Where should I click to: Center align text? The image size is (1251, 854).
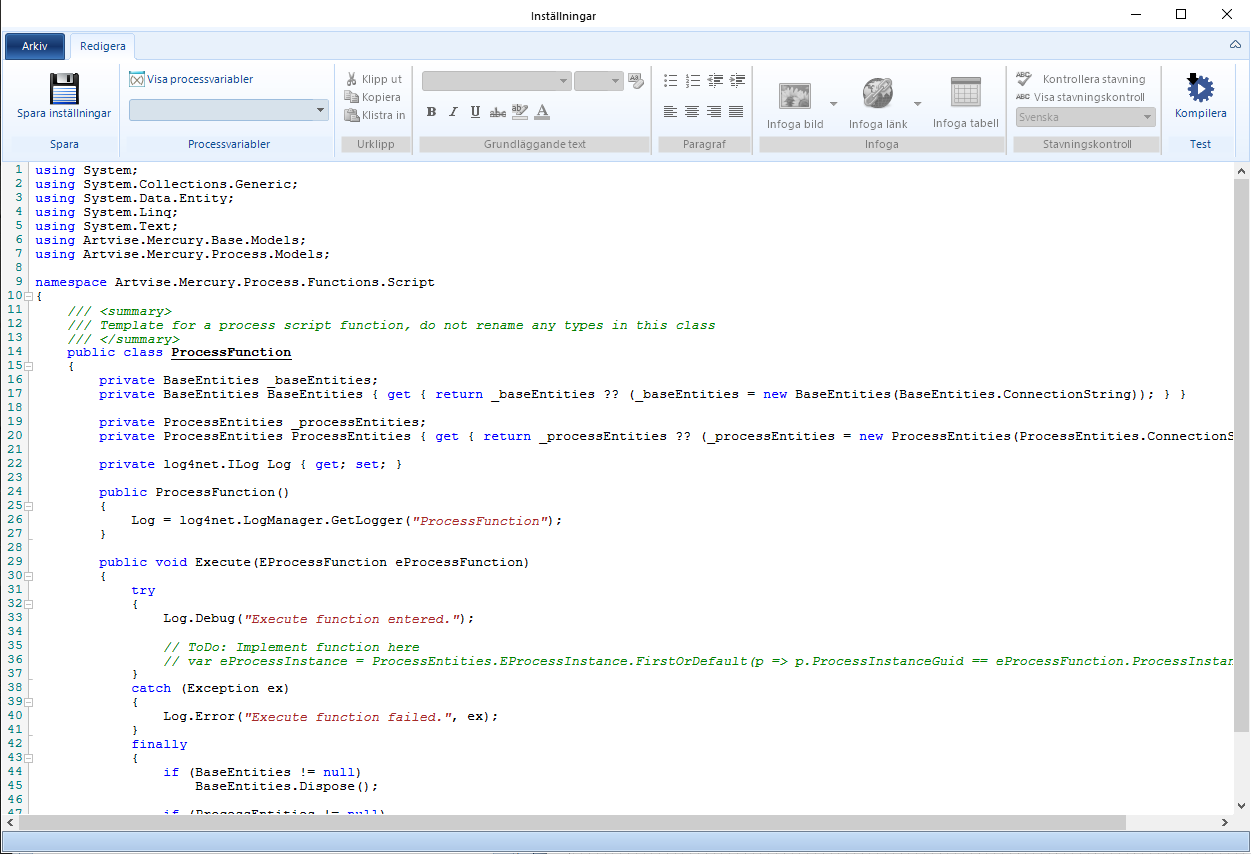(x=692, y=111)
